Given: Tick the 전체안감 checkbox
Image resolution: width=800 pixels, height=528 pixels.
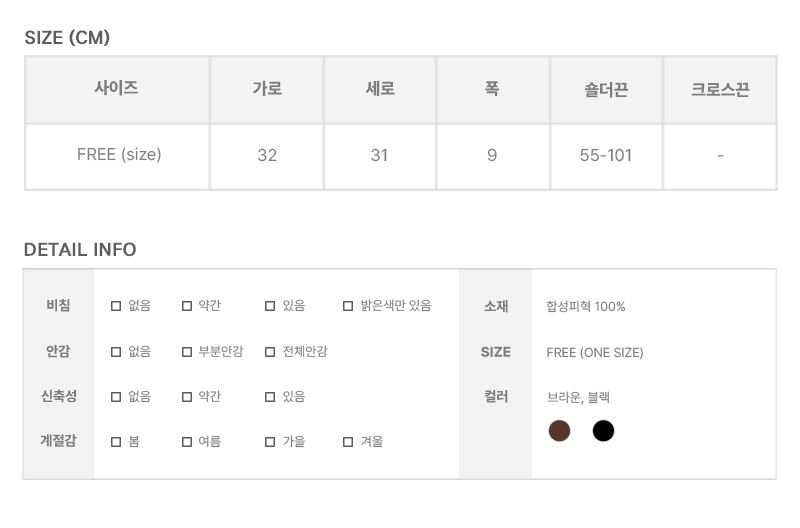Looking at the screenshot, I should [x=270, y=352].
